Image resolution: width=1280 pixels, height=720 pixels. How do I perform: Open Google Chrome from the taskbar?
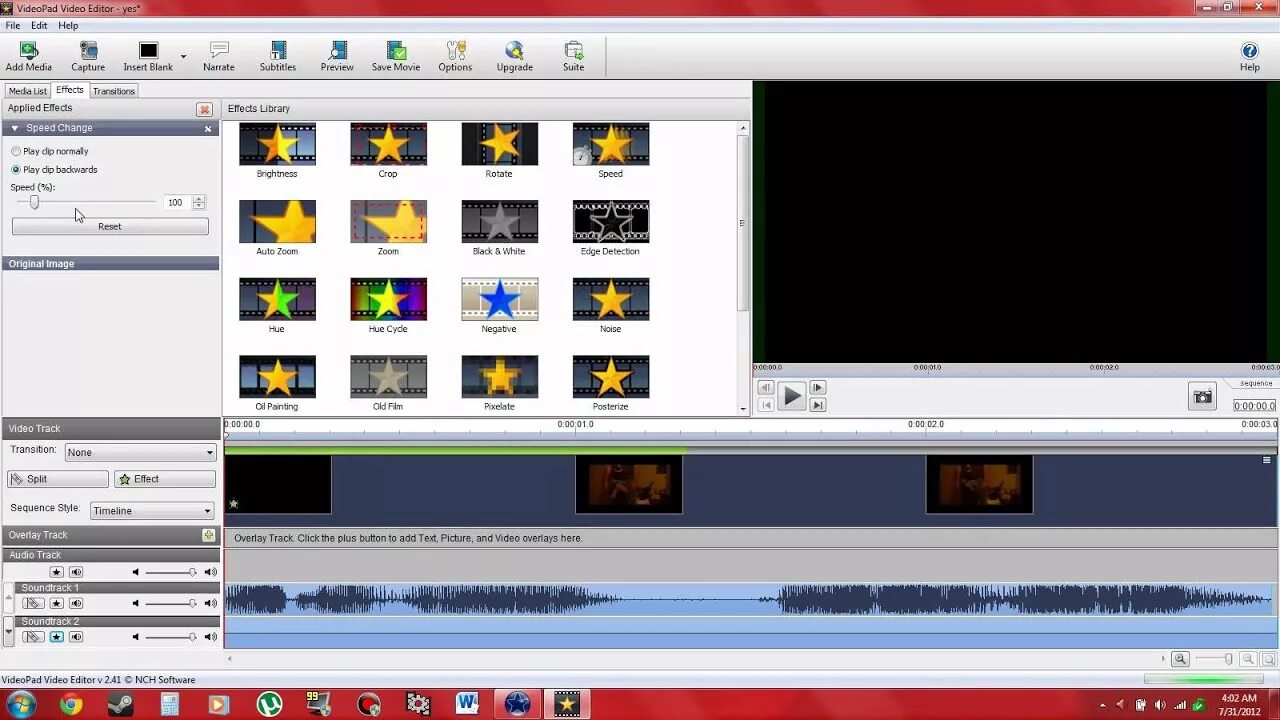[71, 704]
